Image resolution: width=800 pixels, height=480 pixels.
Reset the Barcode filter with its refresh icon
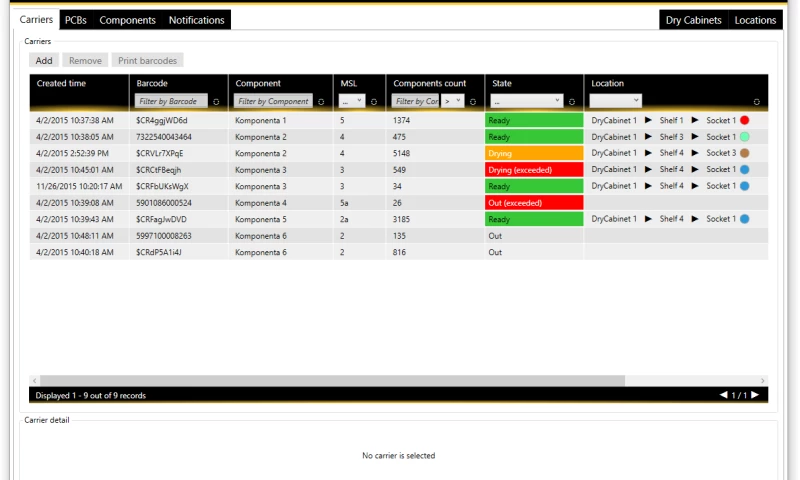point(216,101)
